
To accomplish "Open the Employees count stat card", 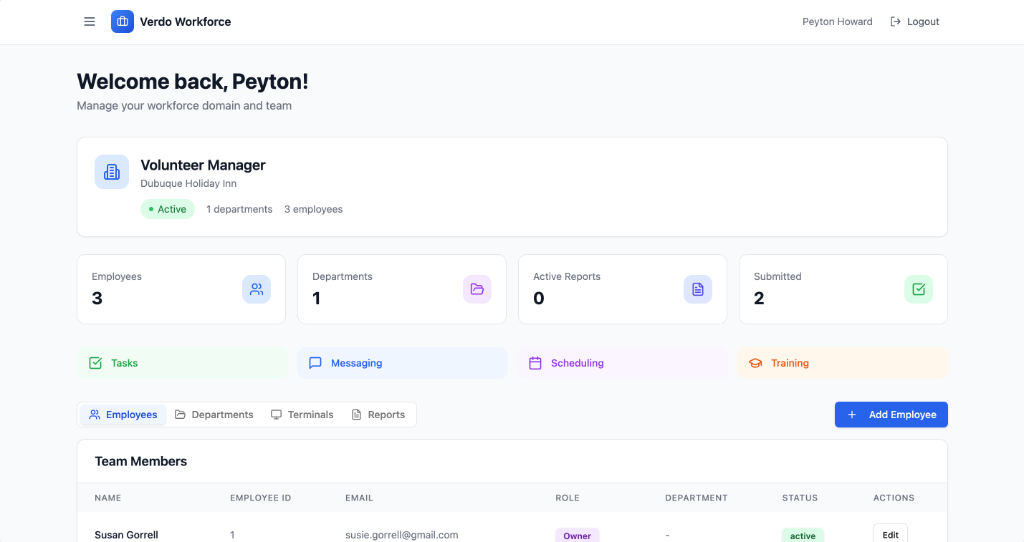I will tap(182, 289).
